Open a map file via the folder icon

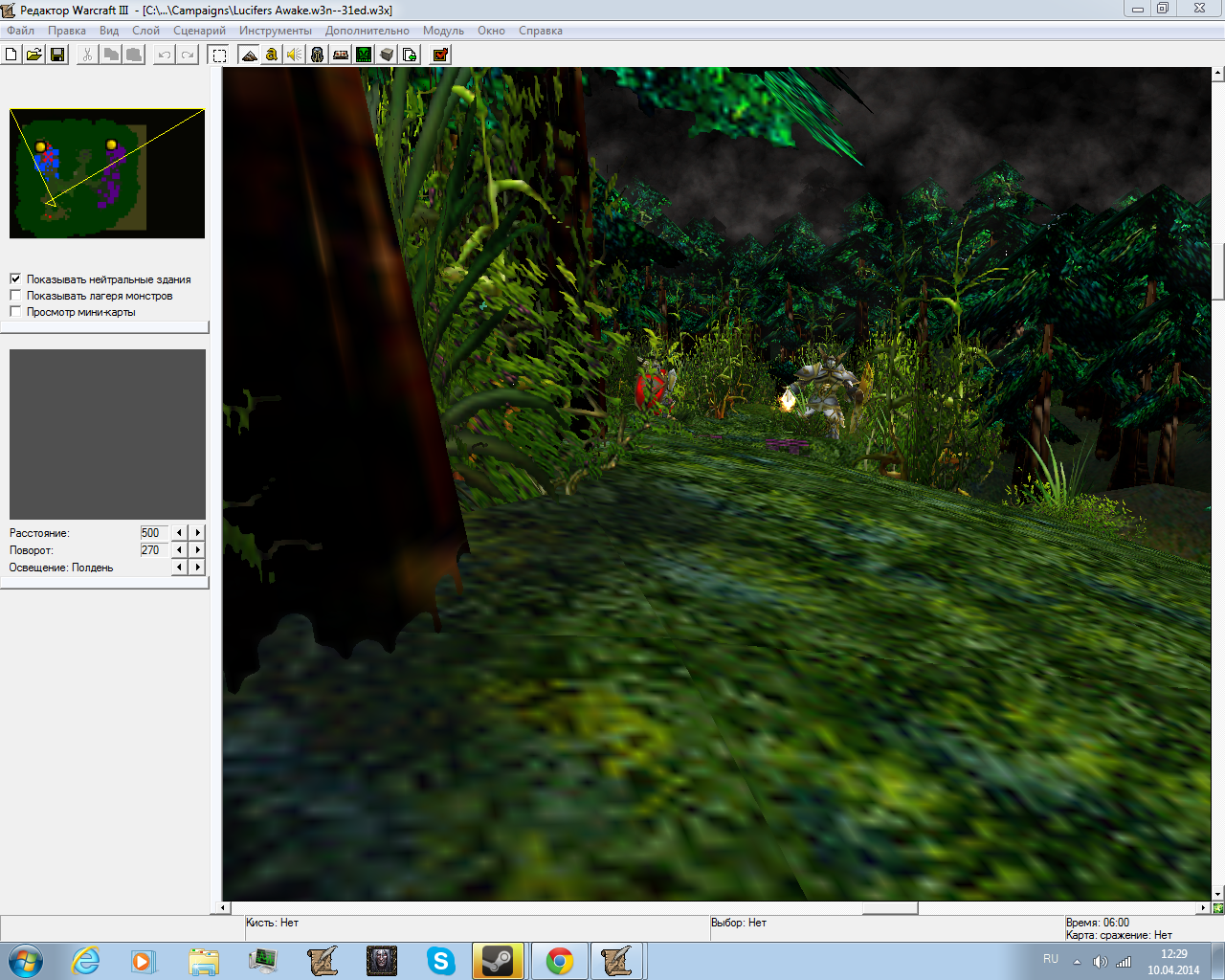coord(34,55)
